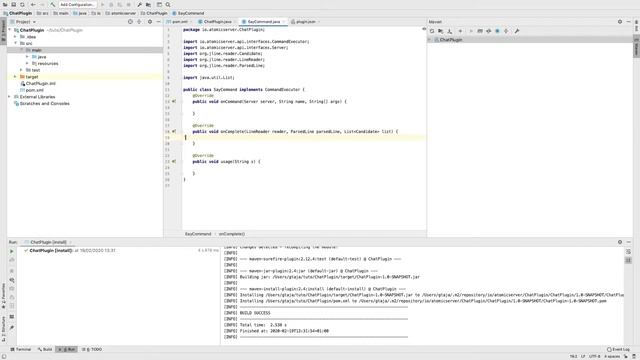This screenshot has width=640, height=360.
Task: Click gutter implement icon beside onComplete method
Action: 174,131
